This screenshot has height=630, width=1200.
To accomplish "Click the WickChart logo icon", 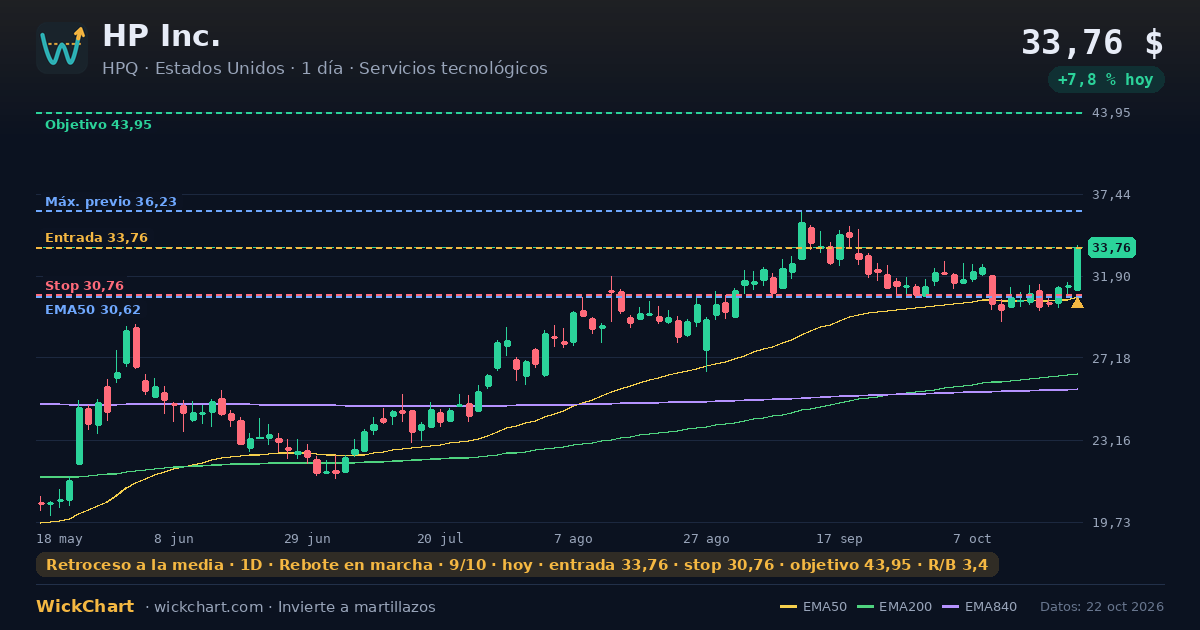I will [62, 48].
